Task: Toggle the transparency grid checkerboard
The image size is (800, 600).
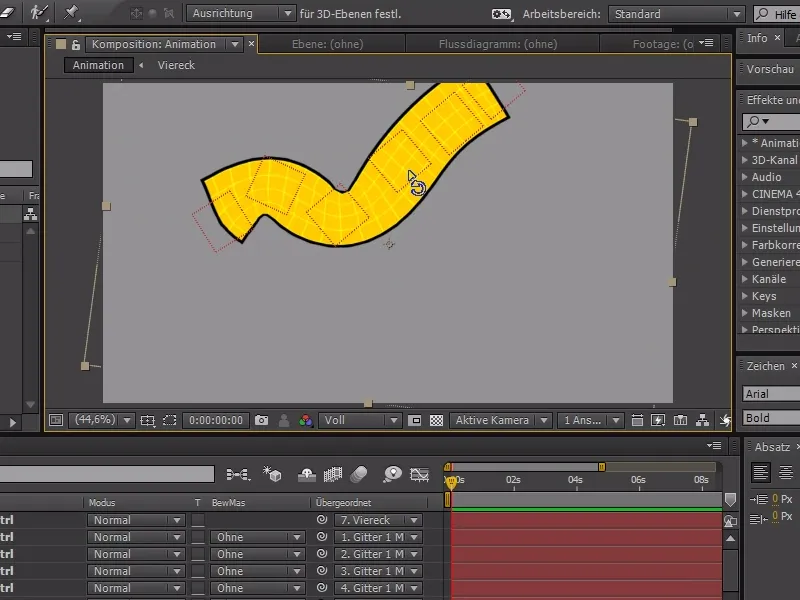Action: click(x=436, y=420)
